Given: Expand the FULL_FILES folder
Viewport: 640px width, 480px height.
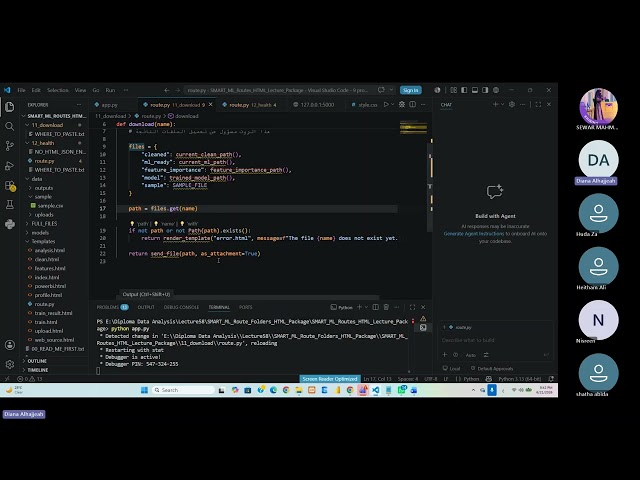Looking at the screenshot, I should [x=44, y=224].
